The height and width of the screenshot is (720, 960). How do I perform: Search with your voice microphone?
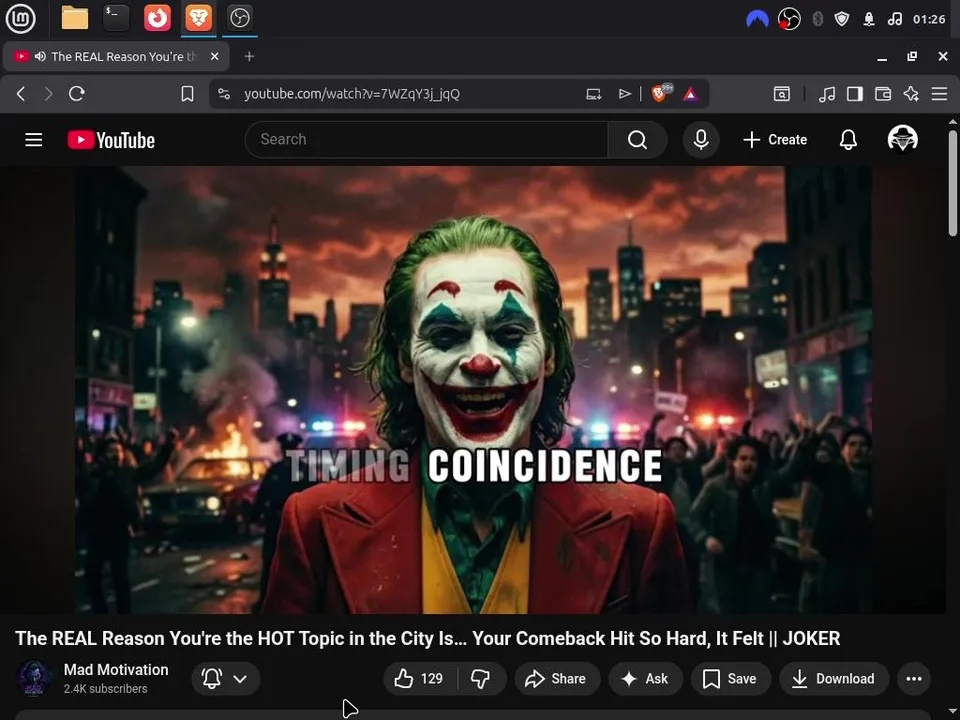pos(701,140)
